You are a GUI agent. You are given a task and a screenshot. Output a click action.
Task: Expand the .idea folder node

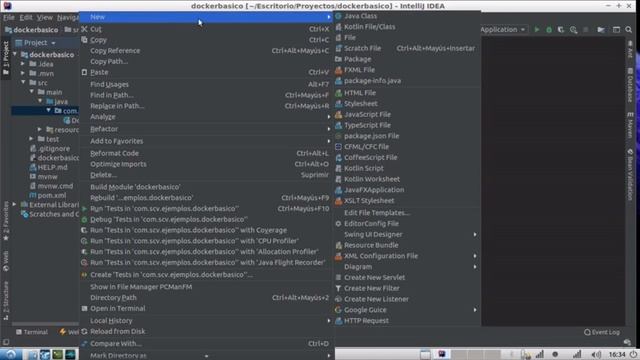coord(23,64)
